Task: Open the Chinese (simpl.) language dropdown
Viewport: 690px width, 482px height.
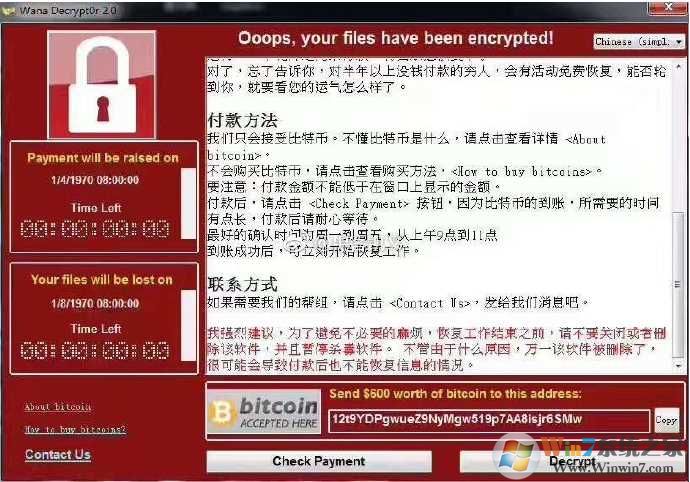Action: coord(639,41)
